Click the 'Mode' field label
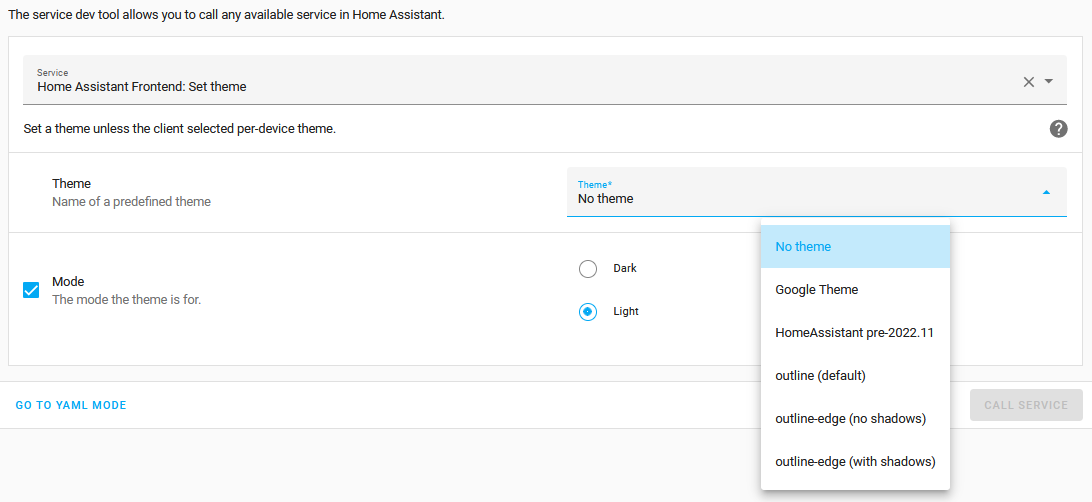 coord(68,282)
